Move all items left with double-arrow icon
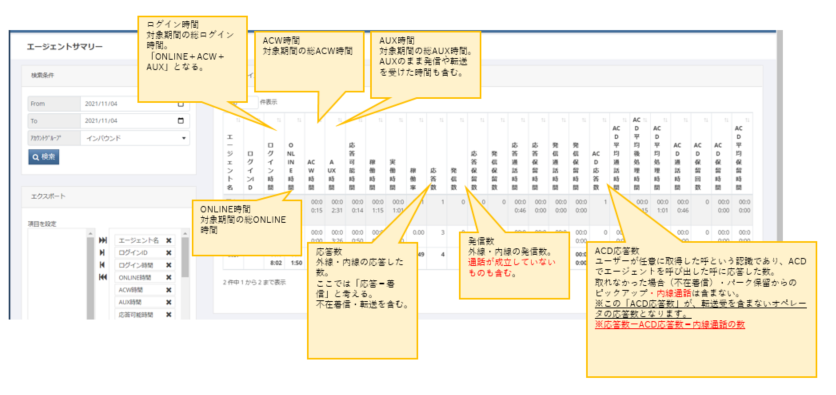Image resolution: width=836 pixels, height=395 pixels. [x=103, y=277]
